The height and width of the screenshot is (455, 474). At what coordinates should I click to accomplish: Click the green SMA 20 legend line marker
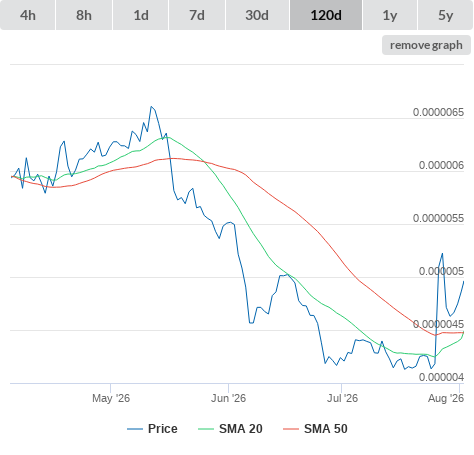206,429
